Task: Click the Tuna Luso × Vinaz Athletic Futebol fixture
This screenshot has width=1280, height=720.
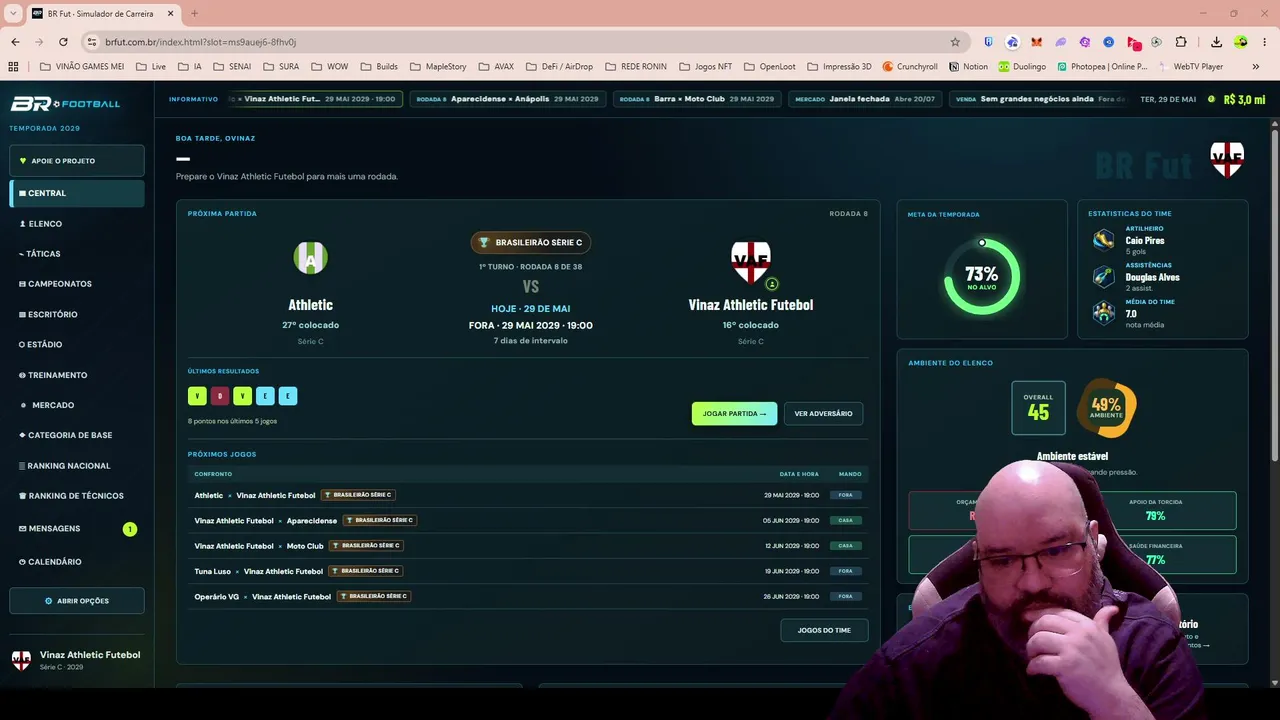Action: coord(528,571)
